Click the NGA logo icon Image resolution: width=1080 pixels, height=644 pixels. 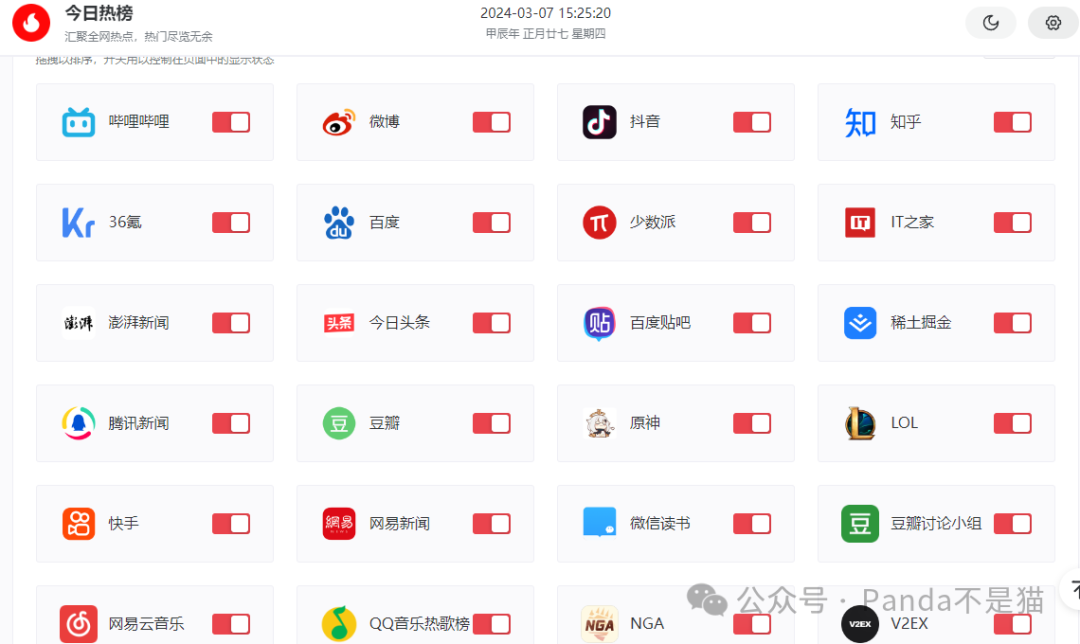599,624
